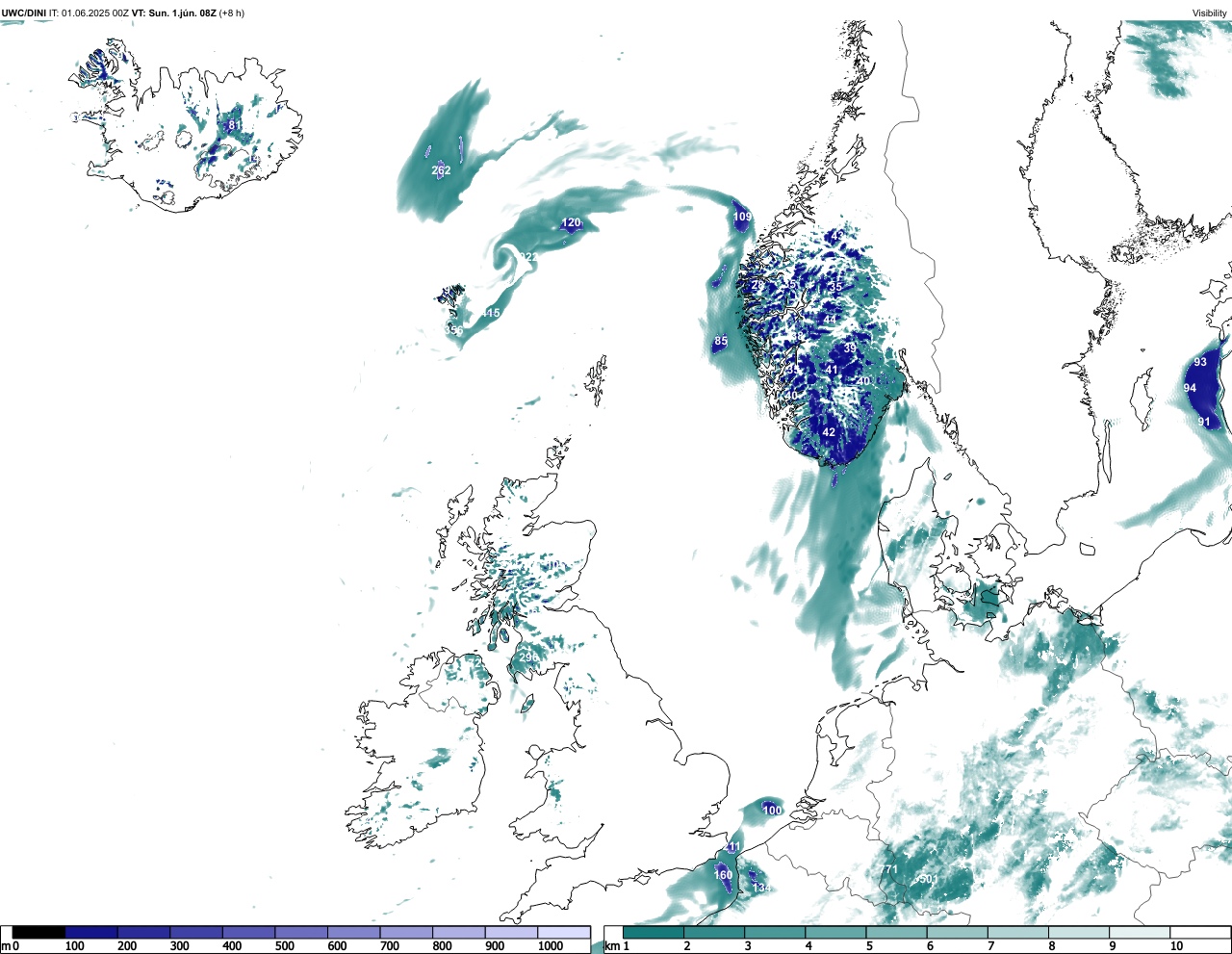Screen dimensions: 1232x954
Task: Click the 9–10 km palest legend swatch
Action: pos(1140,932)
